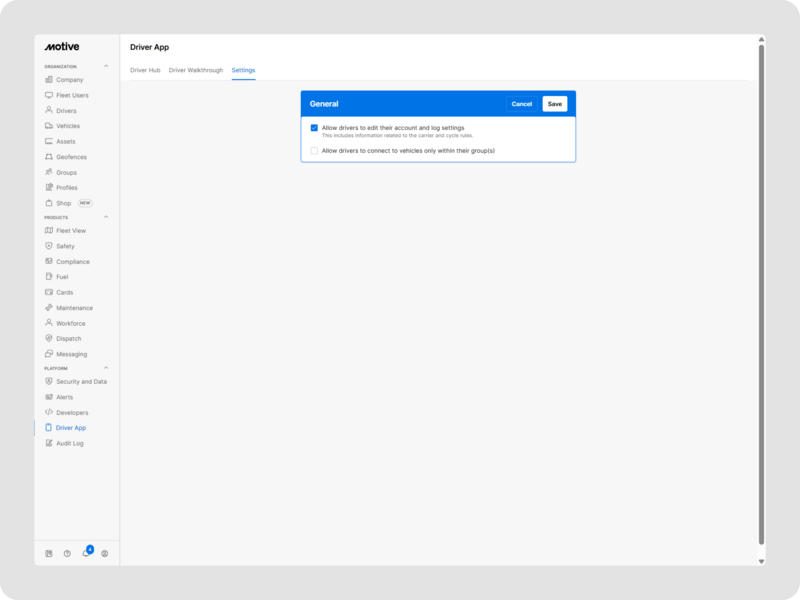Image resolution: width=800 pixels, height=600 pixels.
Task: Open Audit Log in the sidebar
Action: click(x=70, y=443)
